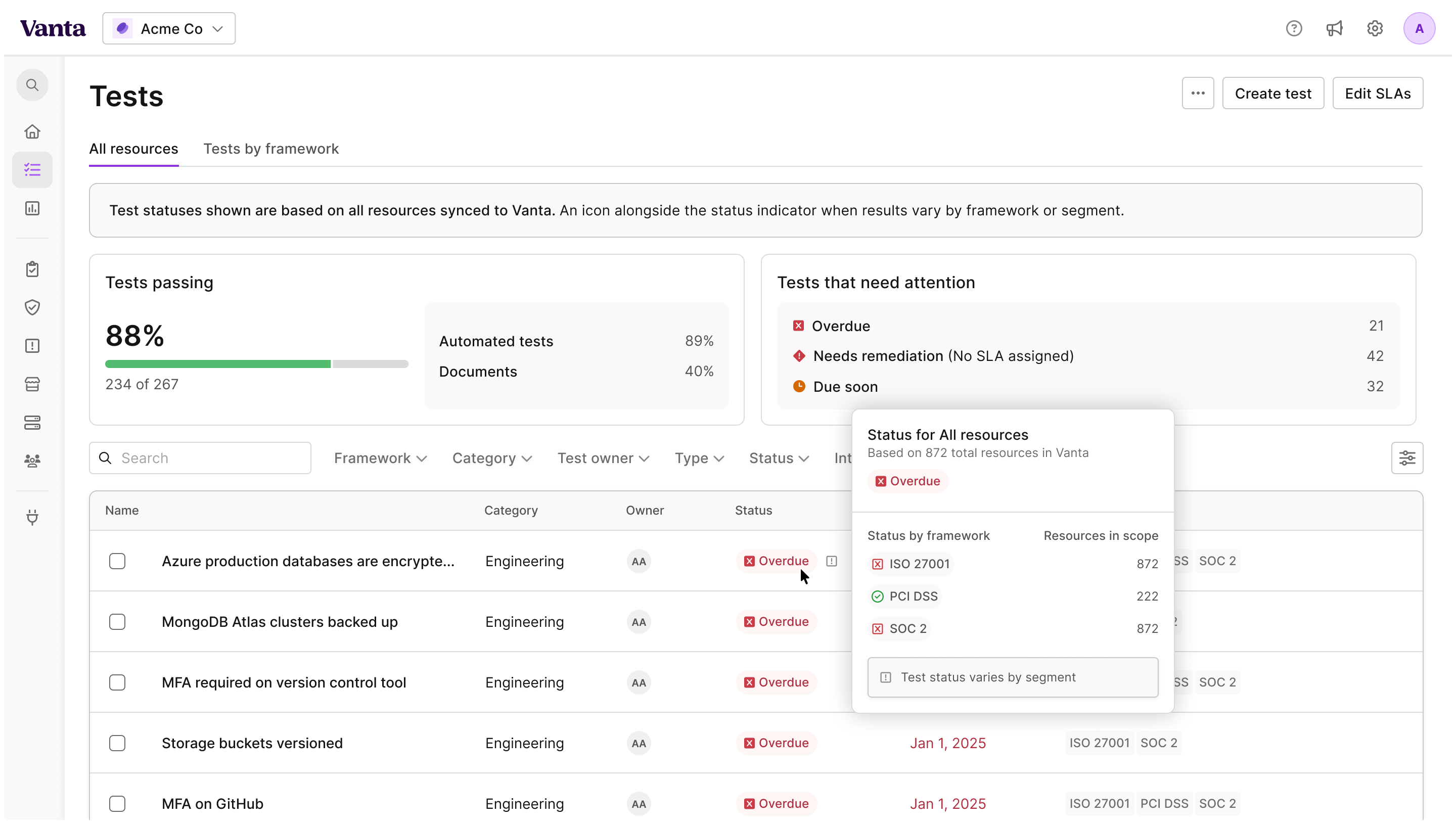The image size is (1456, 824).
Task: Switch to Tests by framework tab
Action: (x=271, y=149)
